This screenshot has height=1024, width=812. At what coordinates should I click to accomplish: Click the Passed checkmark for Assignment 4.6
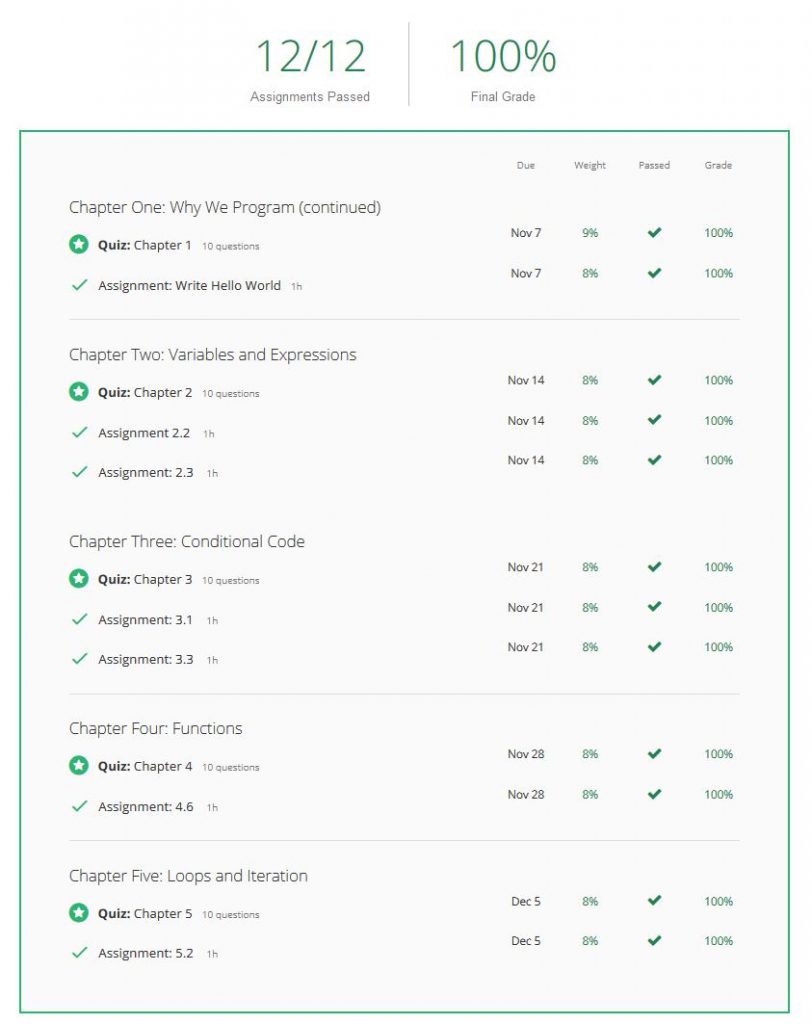(x=654, y=794)
